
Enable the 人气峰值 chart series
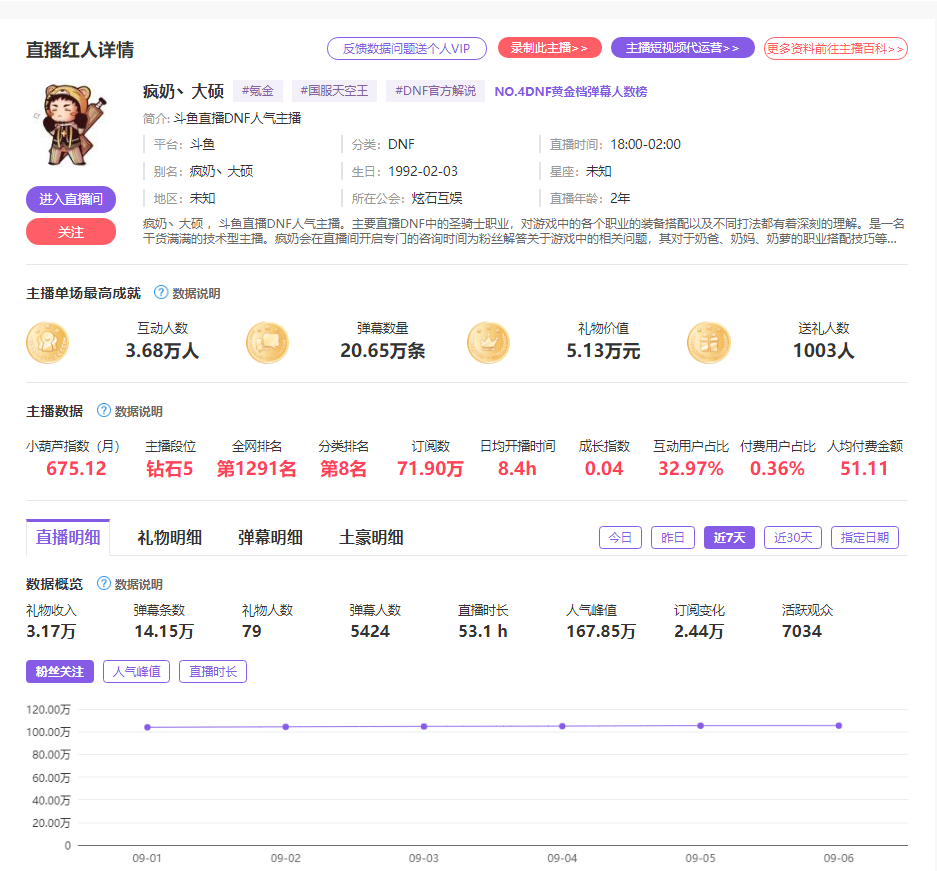coord(135,671)
